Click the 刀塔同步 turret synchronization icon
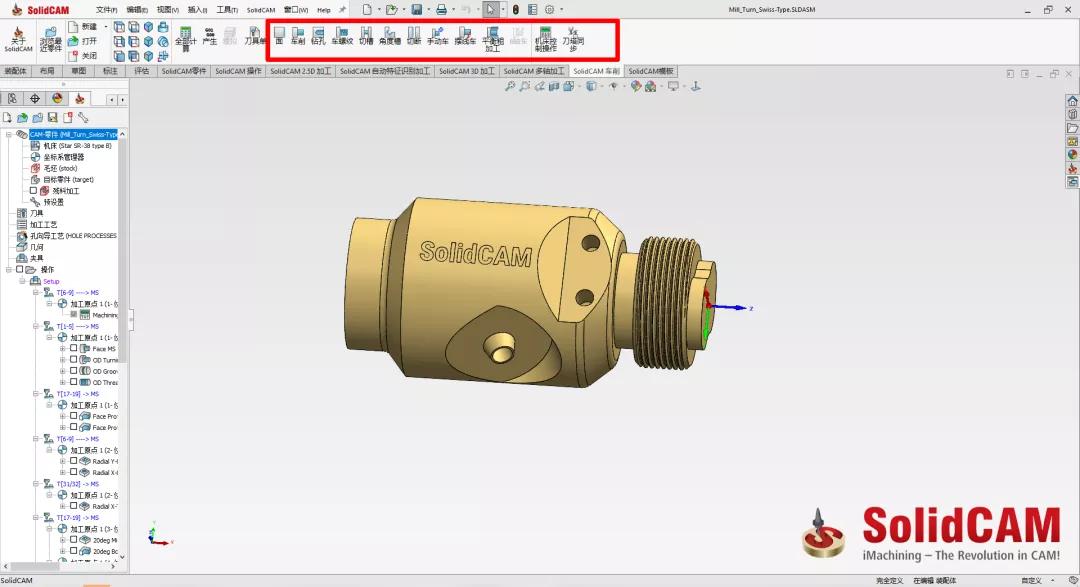The width and height of the screenshot is (1080, 587). [x=573, y=39]
